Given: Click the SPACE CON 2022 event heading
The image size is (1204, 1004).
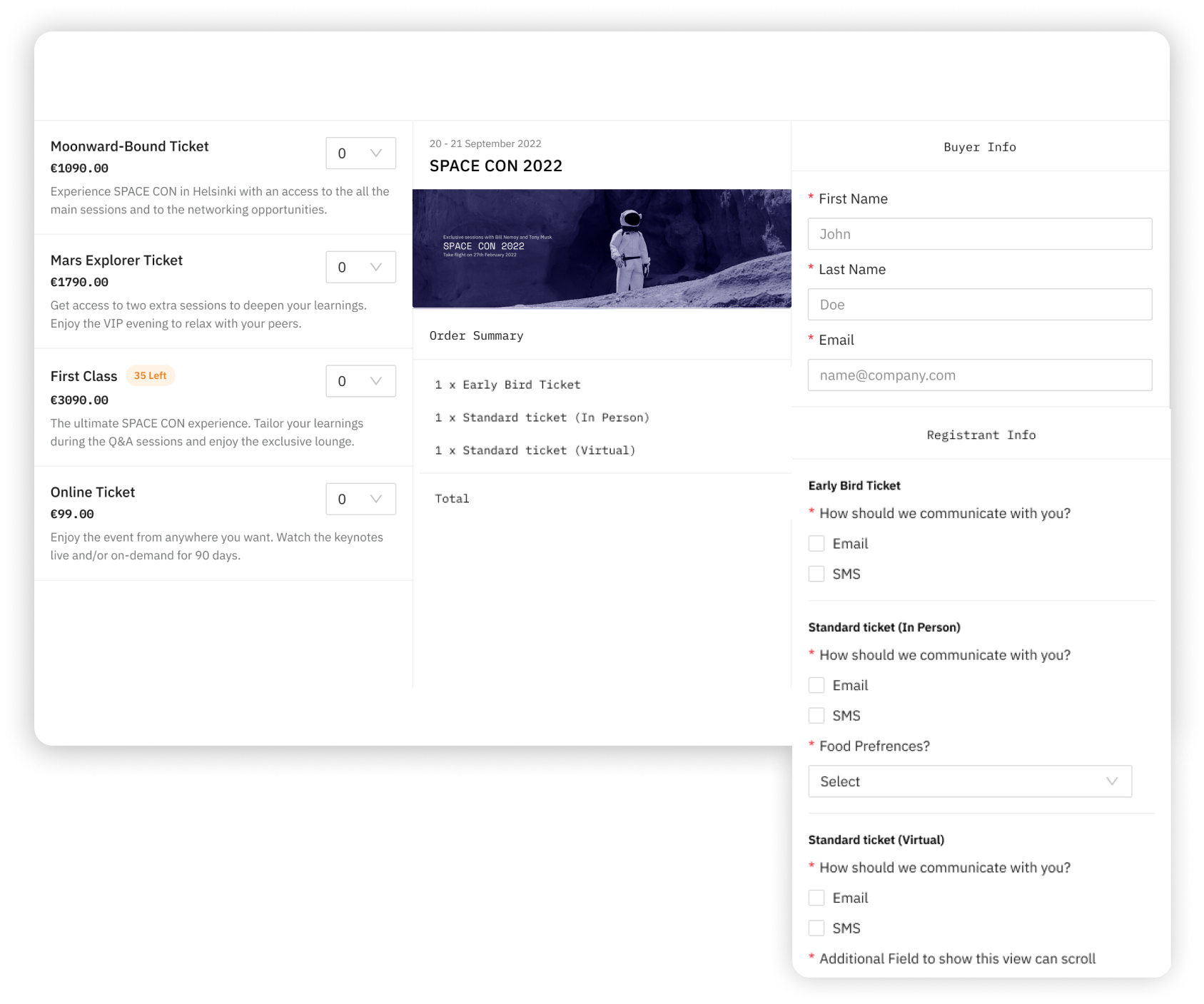Looking at the screenshot, I should coord(496,166).
